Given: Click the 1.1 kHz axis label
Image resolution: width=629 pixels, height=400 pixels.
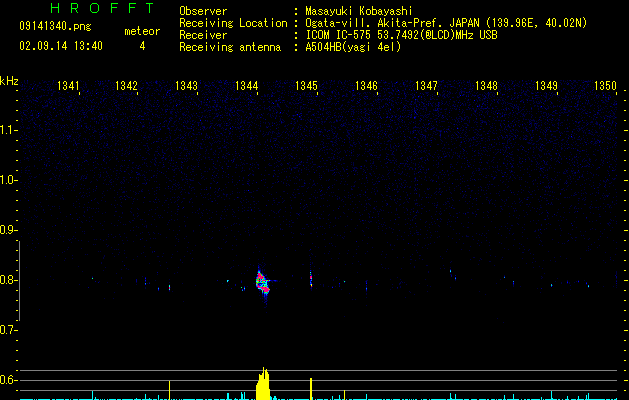Looking at the screenshot, I should click(x=8, y=130).
